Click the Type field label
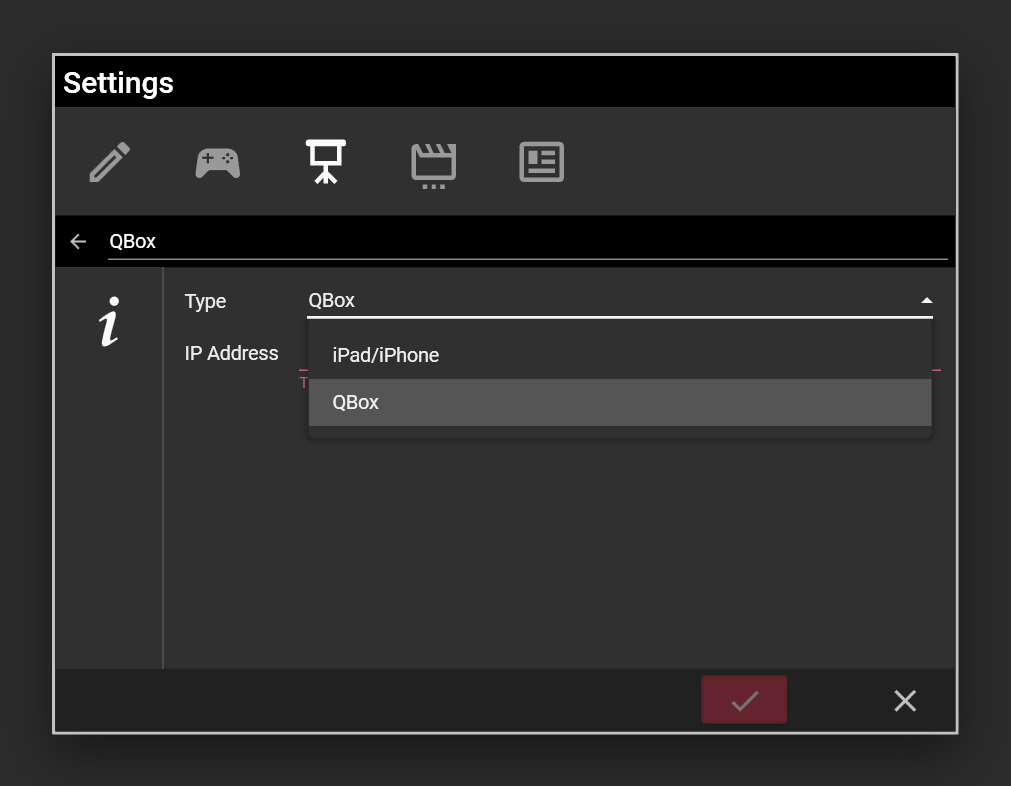This screenshot has width=1011, height=786. pyautogui.click(x=205, y=301)
